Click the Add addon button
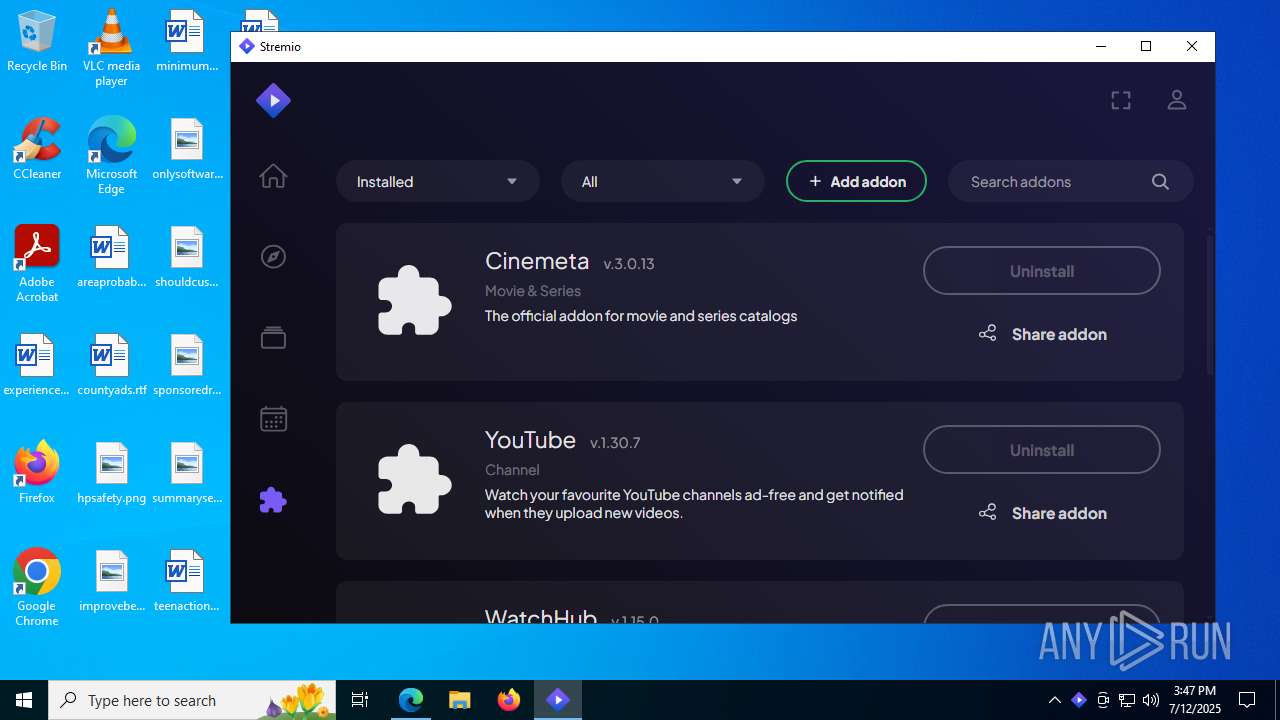The height and width of the screenshot is (720, 1280). [856, 182]
